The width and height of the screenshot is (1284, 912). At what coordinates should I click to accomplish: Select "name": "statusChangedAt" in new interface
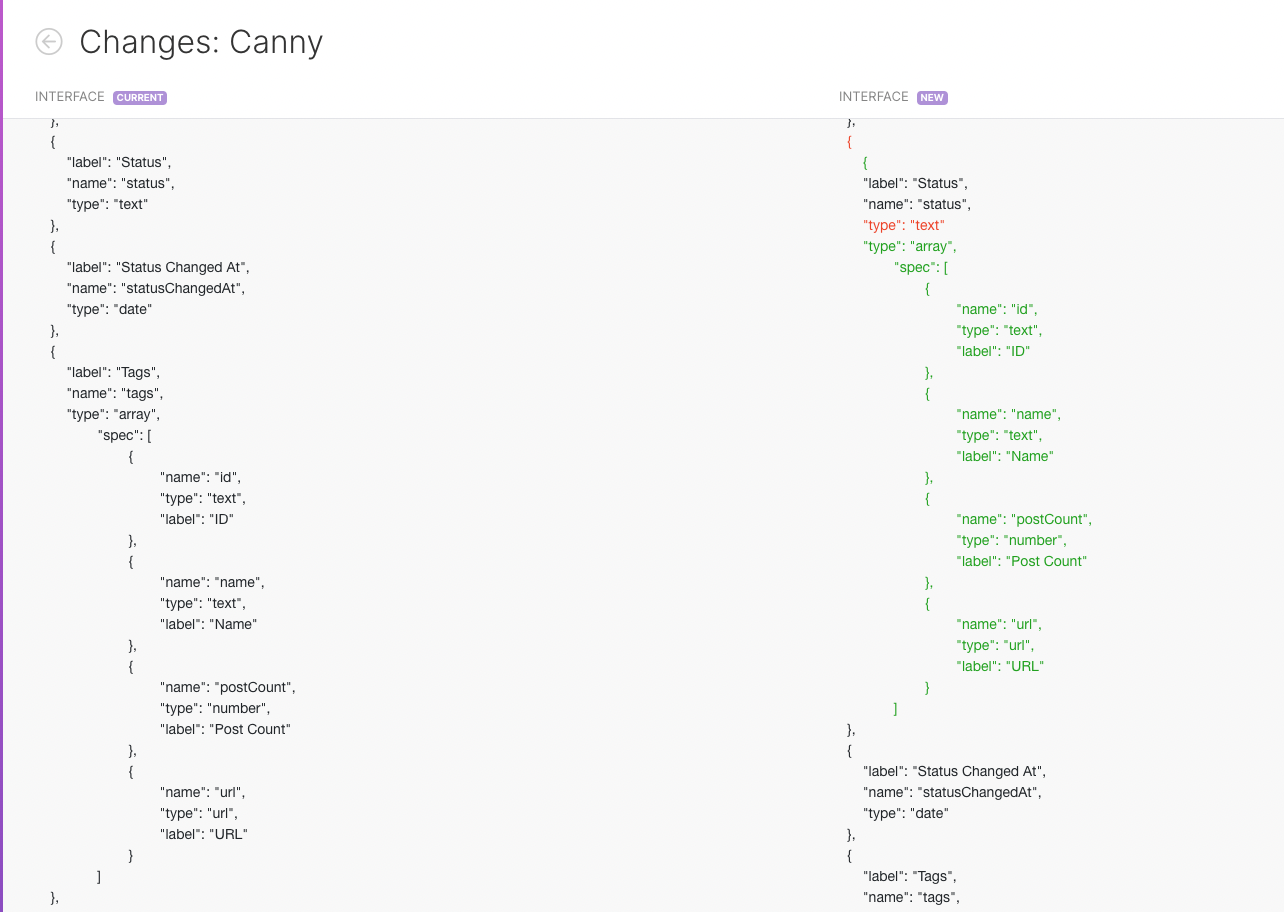953,792
